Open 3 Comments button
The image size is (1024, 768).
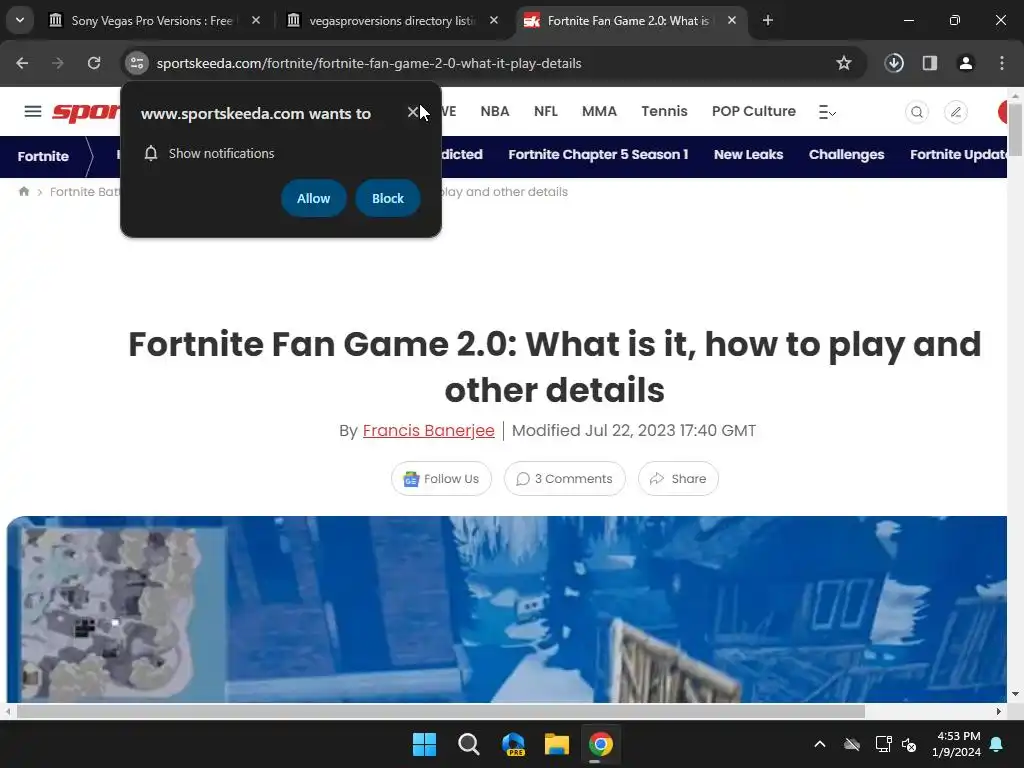[x=564, y=479]
